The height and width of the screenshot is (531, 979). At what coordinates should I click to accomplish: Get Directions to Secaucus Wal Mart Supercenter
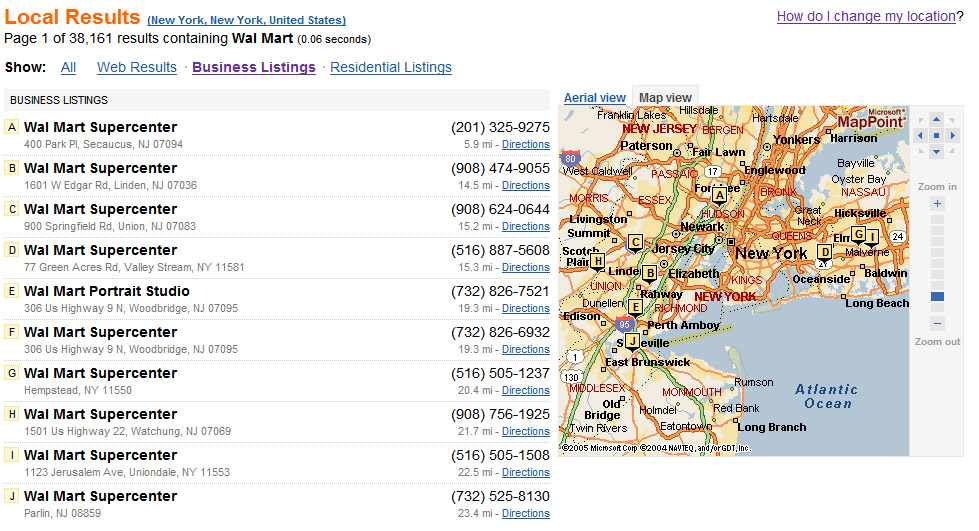click(526, 144)
